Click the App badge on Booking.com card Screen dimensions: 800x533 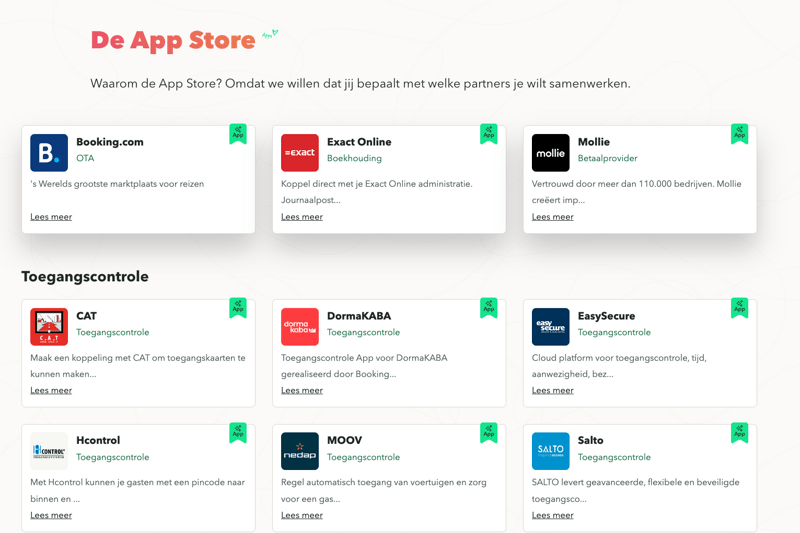coord(238,134)
